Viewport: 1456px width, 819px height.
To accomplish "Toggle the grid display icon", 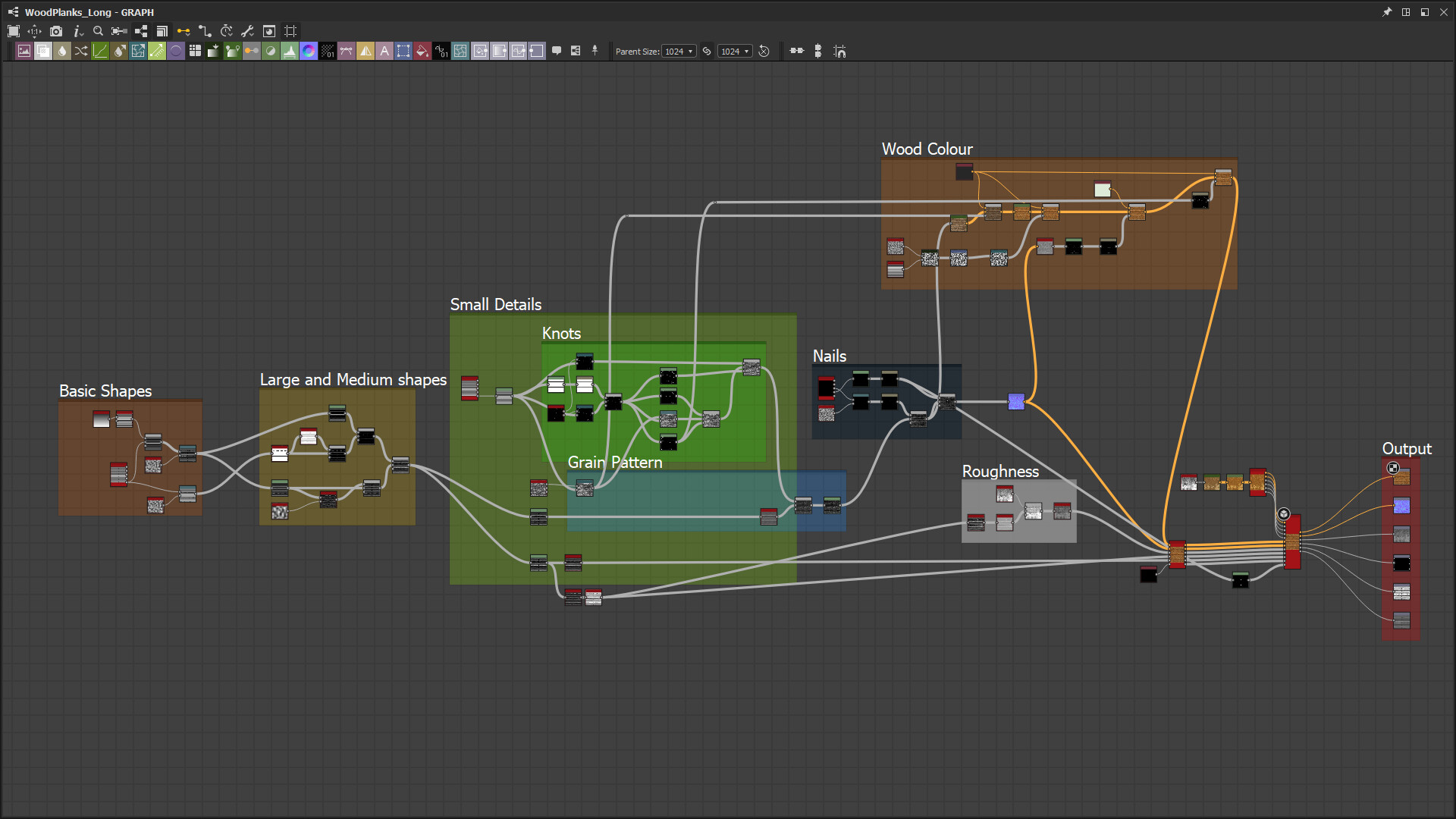I will tap(290, 31).
